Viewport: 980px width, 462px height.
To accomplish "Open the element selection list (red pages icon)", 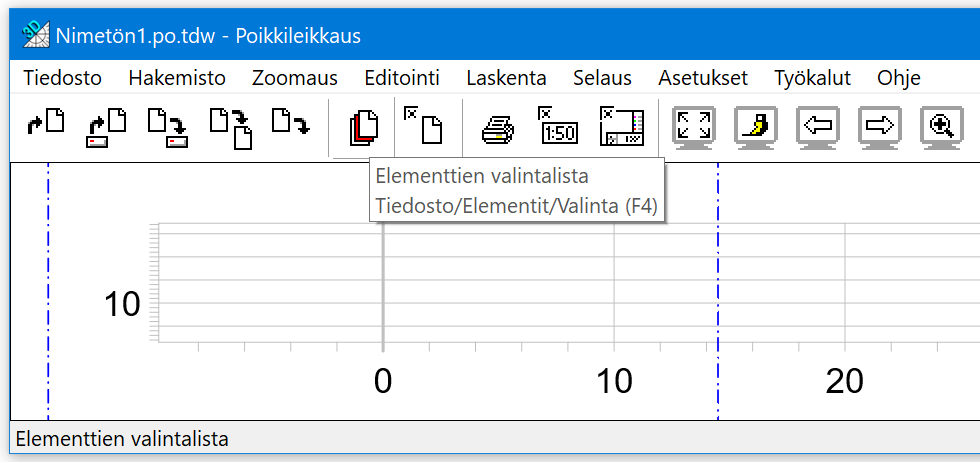I will click(363, 128).
